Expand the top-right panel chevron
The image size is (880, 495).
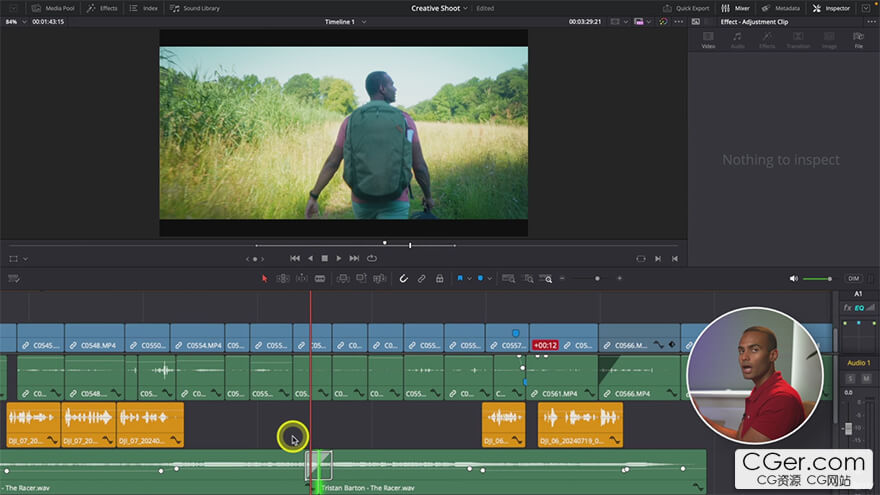(x=866, y=8)
